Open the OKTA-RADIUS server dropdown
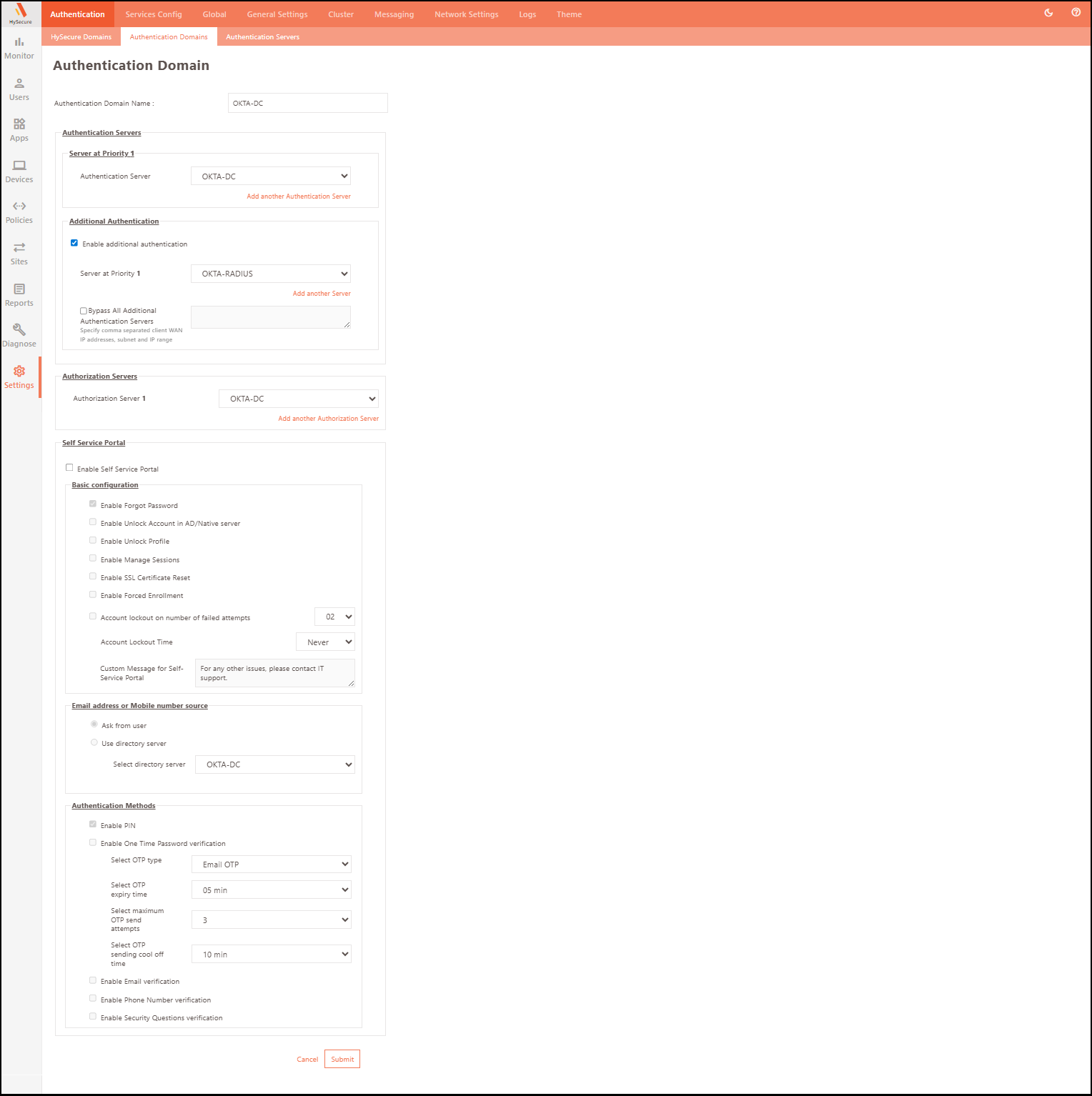The height and width of the screenshot is (1096, 1092). pyautogui.click(x=271, y=274)
